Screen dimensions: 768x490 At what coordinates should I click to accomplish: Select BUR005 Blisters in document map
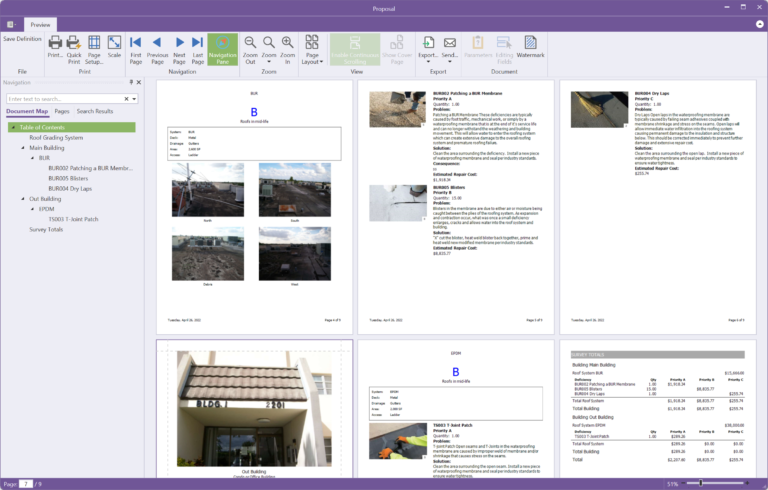(x=69, y=178)
